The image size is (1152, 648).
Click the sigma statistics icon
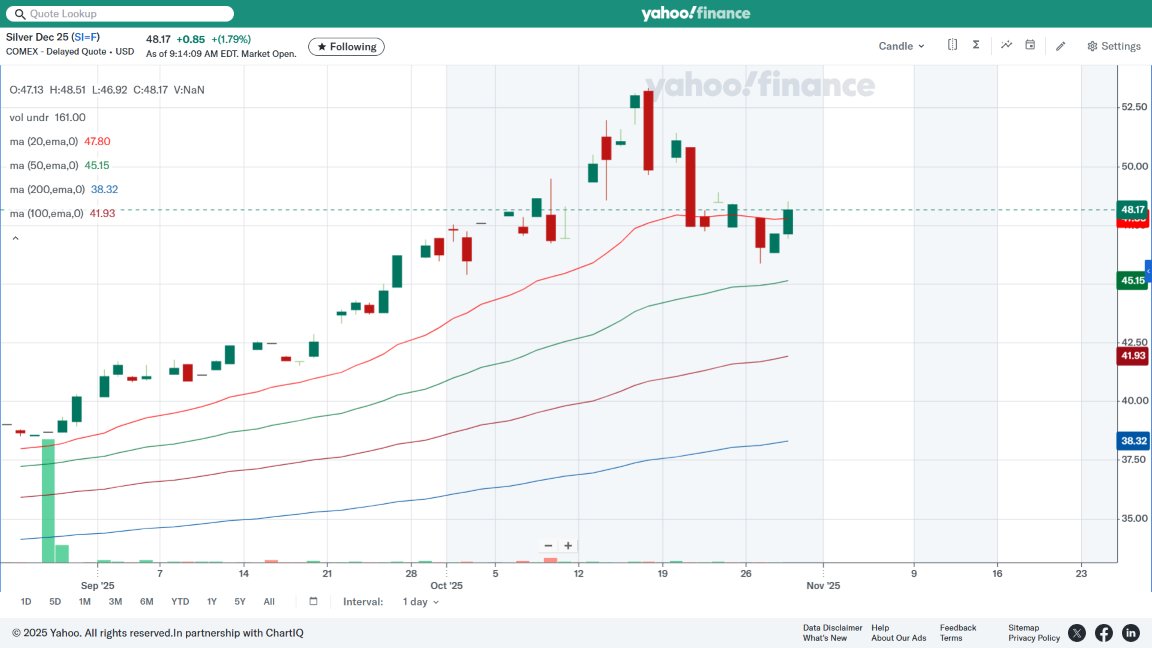(976, 45)
